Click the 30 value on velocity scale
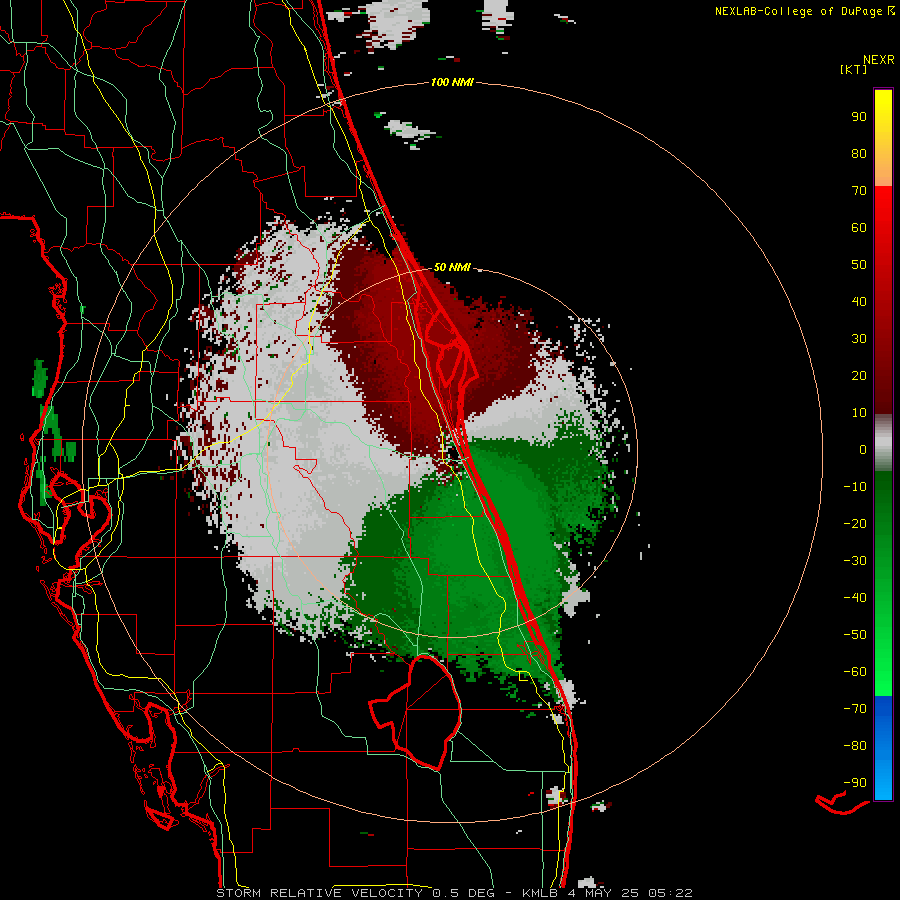The width and height of the screenshot is (900, 900). tap(859, 339)
